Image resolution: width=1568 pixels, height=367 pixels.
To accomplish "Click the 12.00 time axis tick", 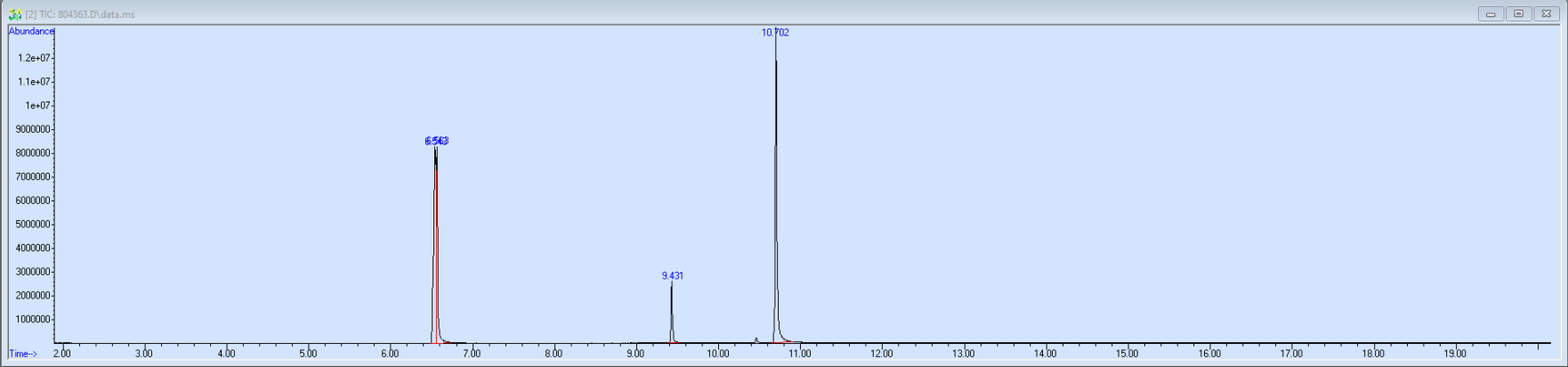I will [881, 354].
